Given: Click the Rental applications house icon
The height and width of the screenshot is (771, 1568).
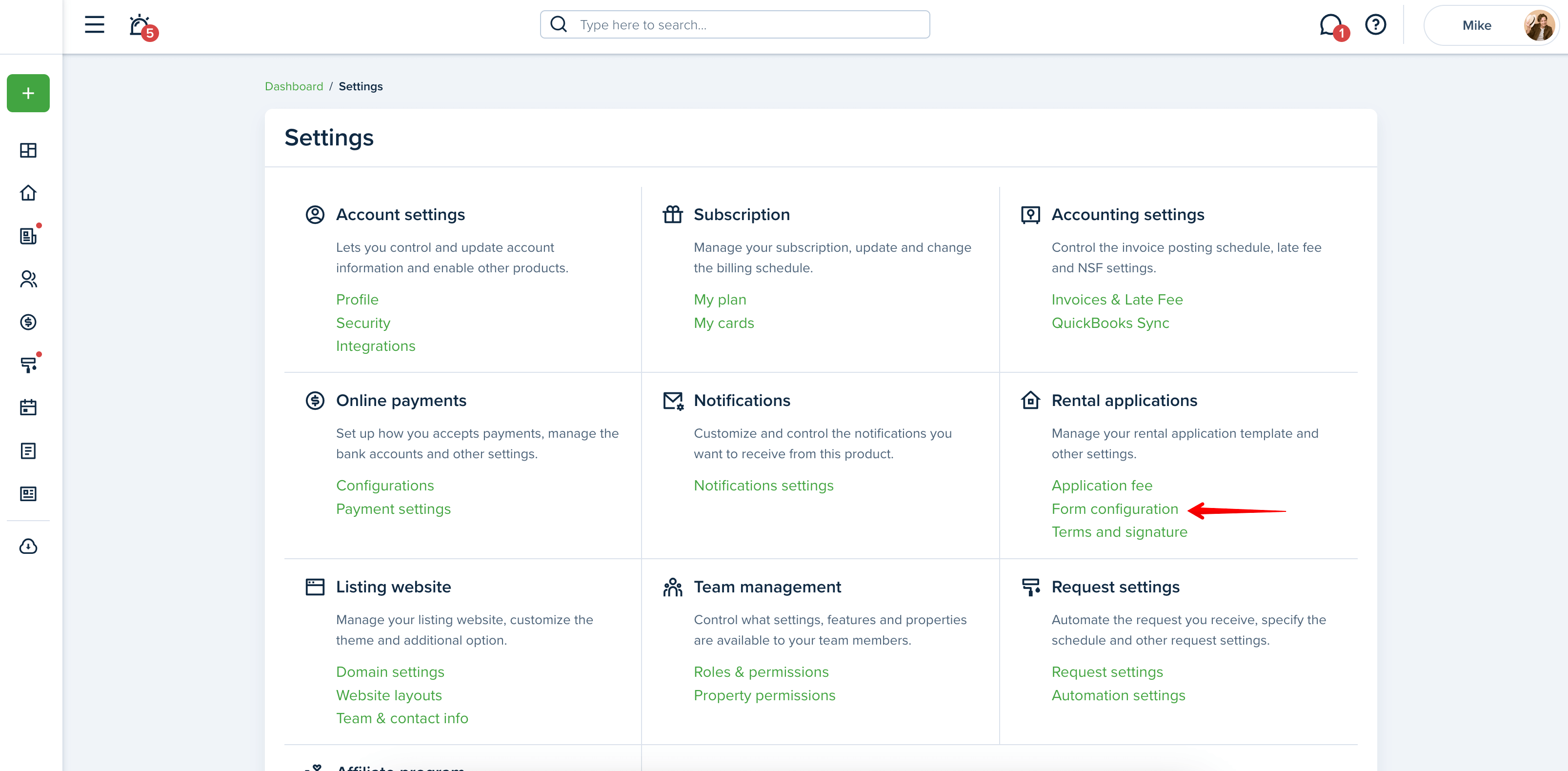Looking at the screenshot, I should pyautogui.click(x=1030, y=400).
